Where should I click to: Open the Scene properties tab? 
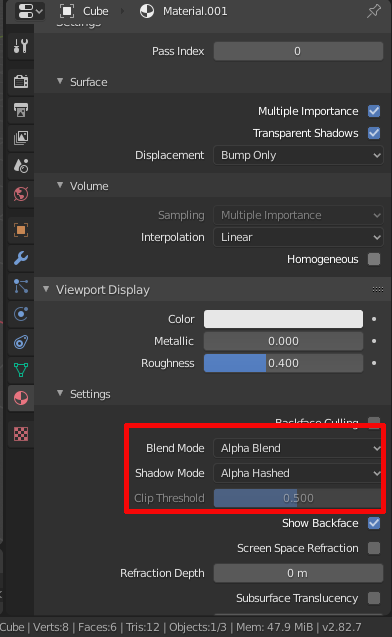tap(21, 166)
